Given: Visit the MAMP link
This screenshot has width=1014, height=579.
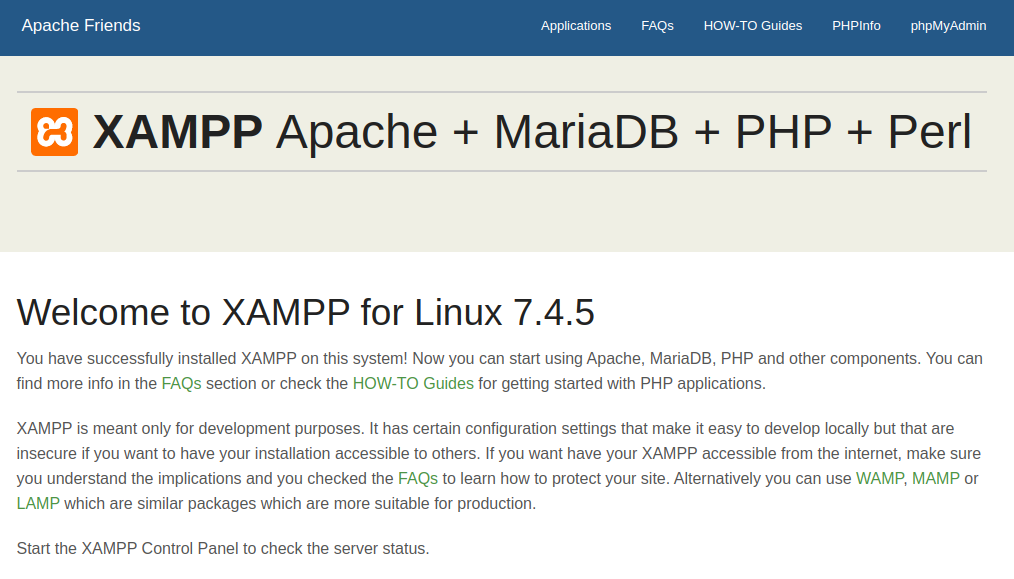Looking at the screenshot, I should click(x=936, y=479).
